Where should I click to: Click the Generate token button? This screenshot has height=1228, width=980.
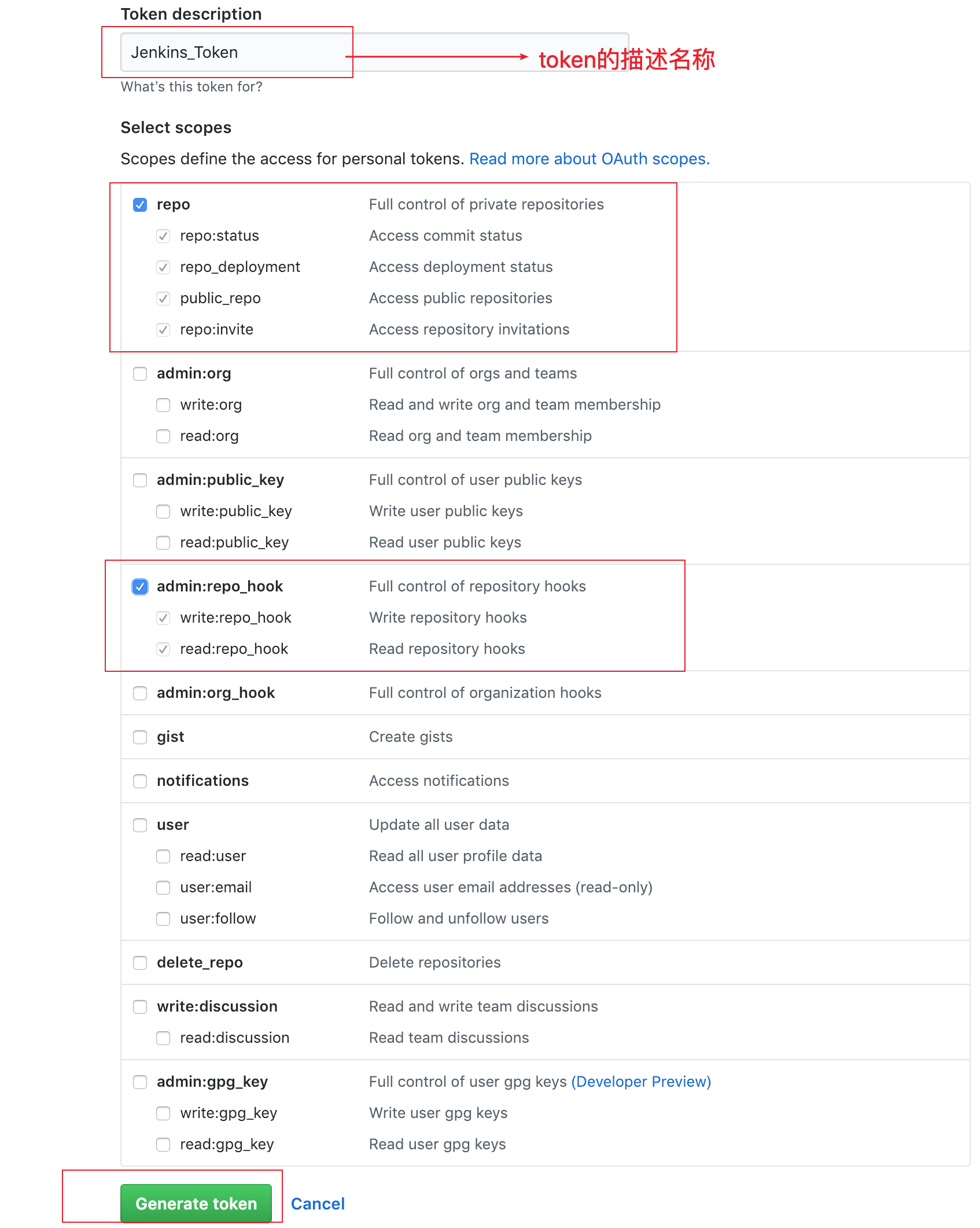click(x=196, y=1204)
